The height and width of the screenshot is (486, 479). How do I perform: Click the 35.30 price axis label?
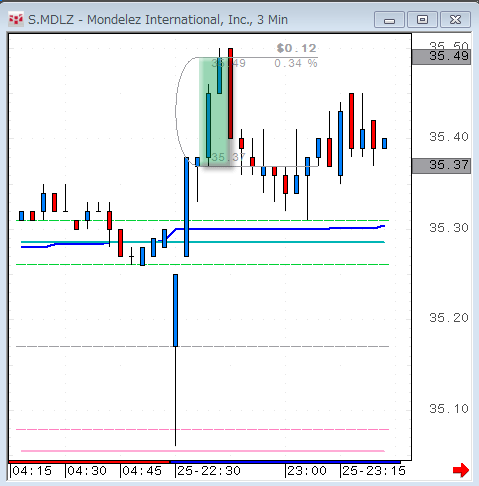point(449,228)
